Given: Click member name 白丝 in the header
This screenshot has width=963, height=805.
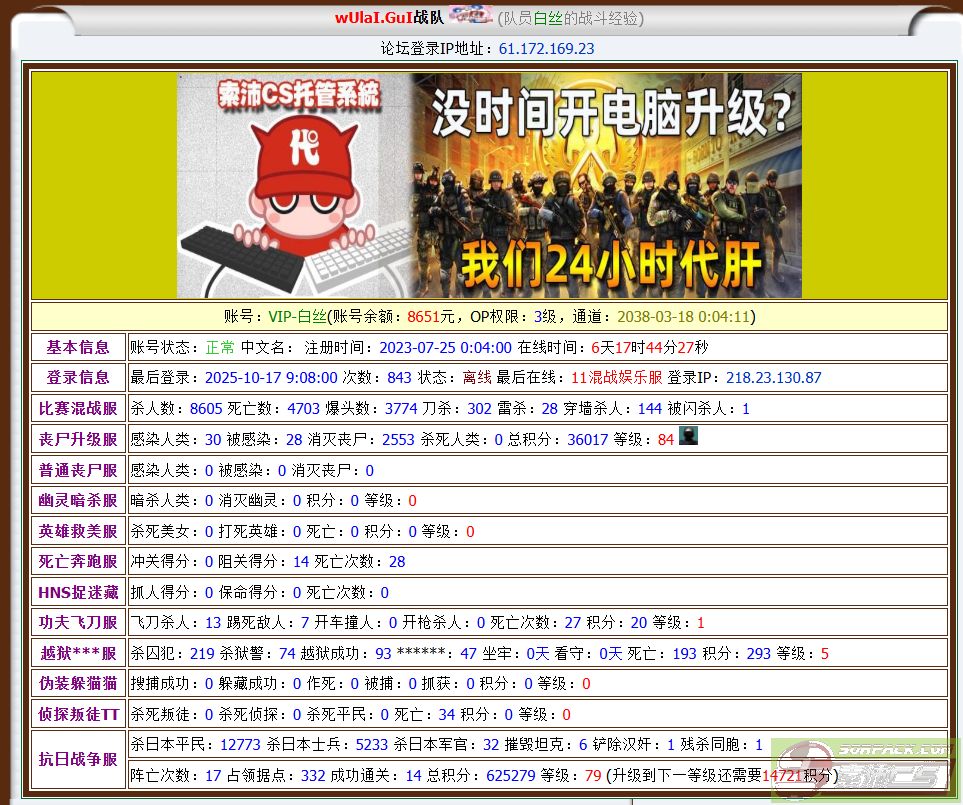Looking at the screenshot, I should click(547, 18).
